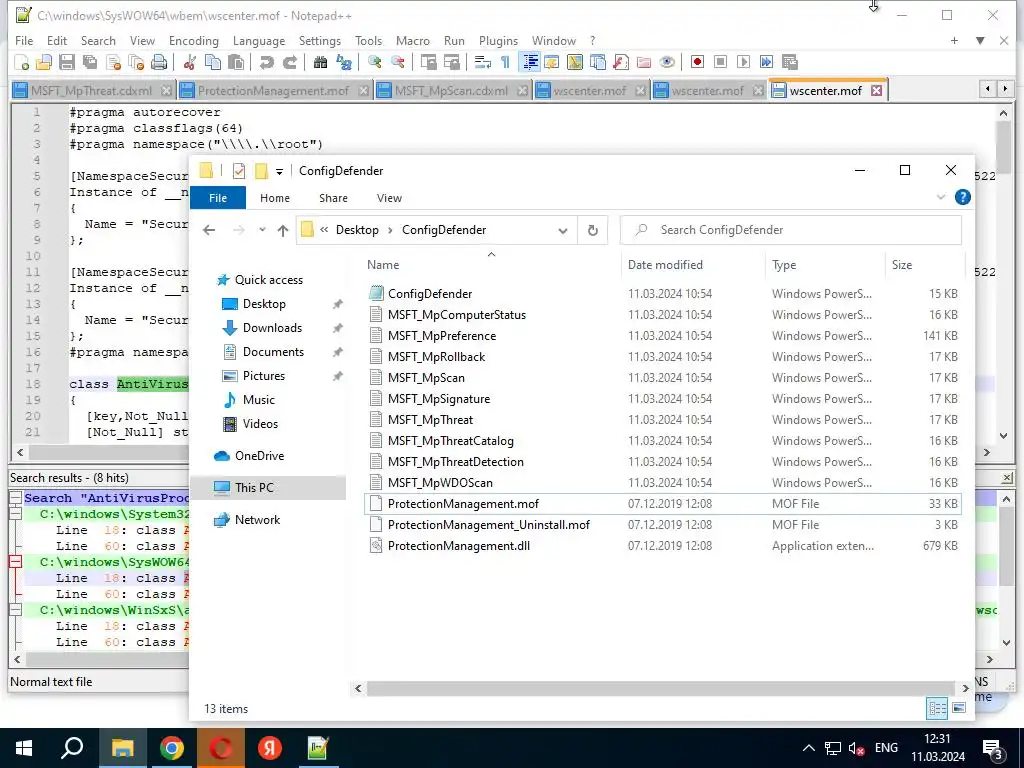Go back in Explorer navigation

(209, 230)
